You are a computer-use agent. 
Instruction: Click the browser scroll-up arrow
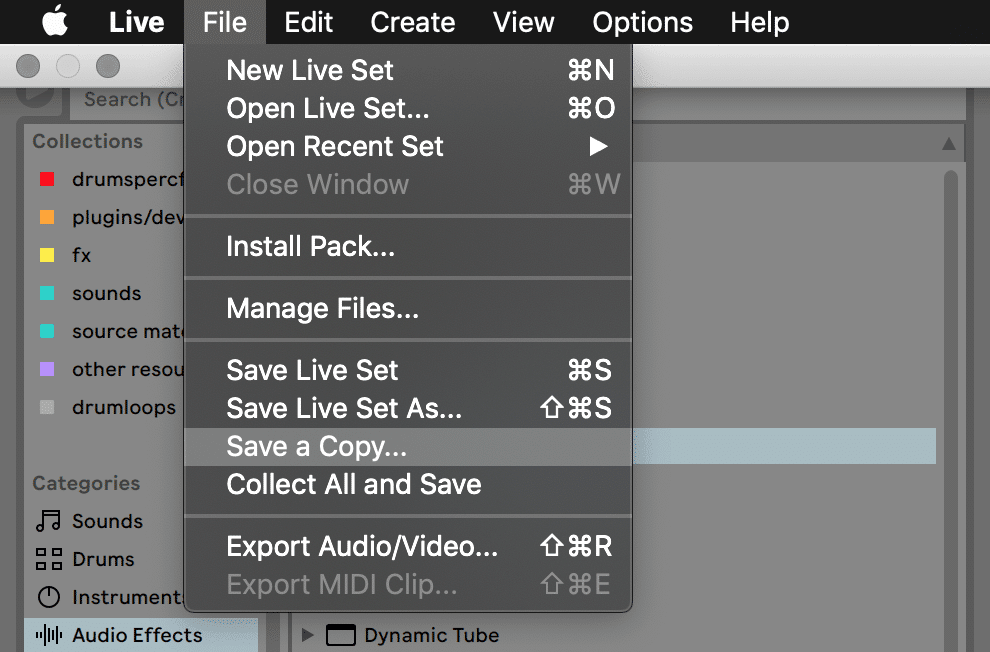click(x=948, y=144)
